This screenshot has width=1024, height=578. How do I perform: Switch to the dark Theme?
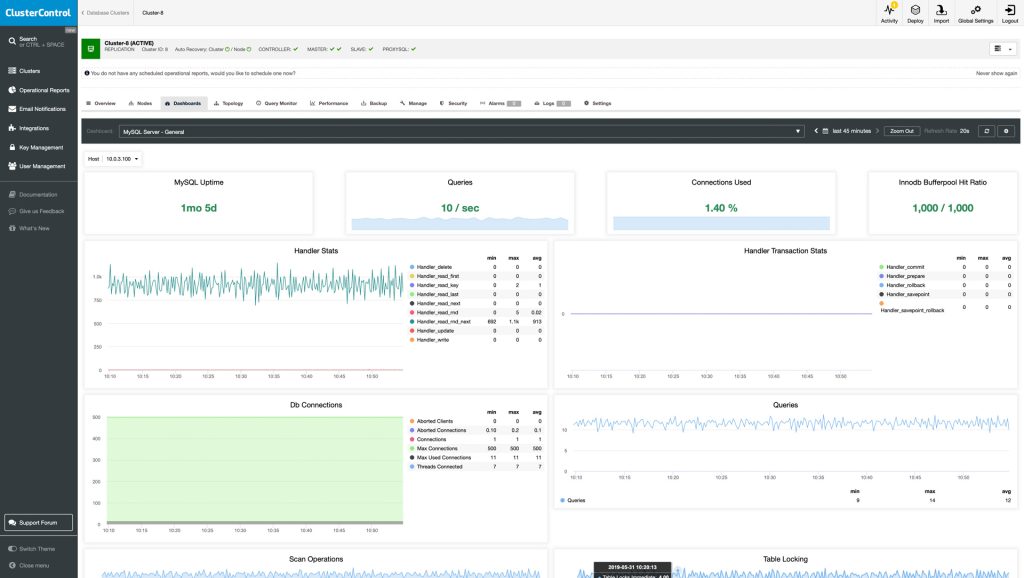30,548
